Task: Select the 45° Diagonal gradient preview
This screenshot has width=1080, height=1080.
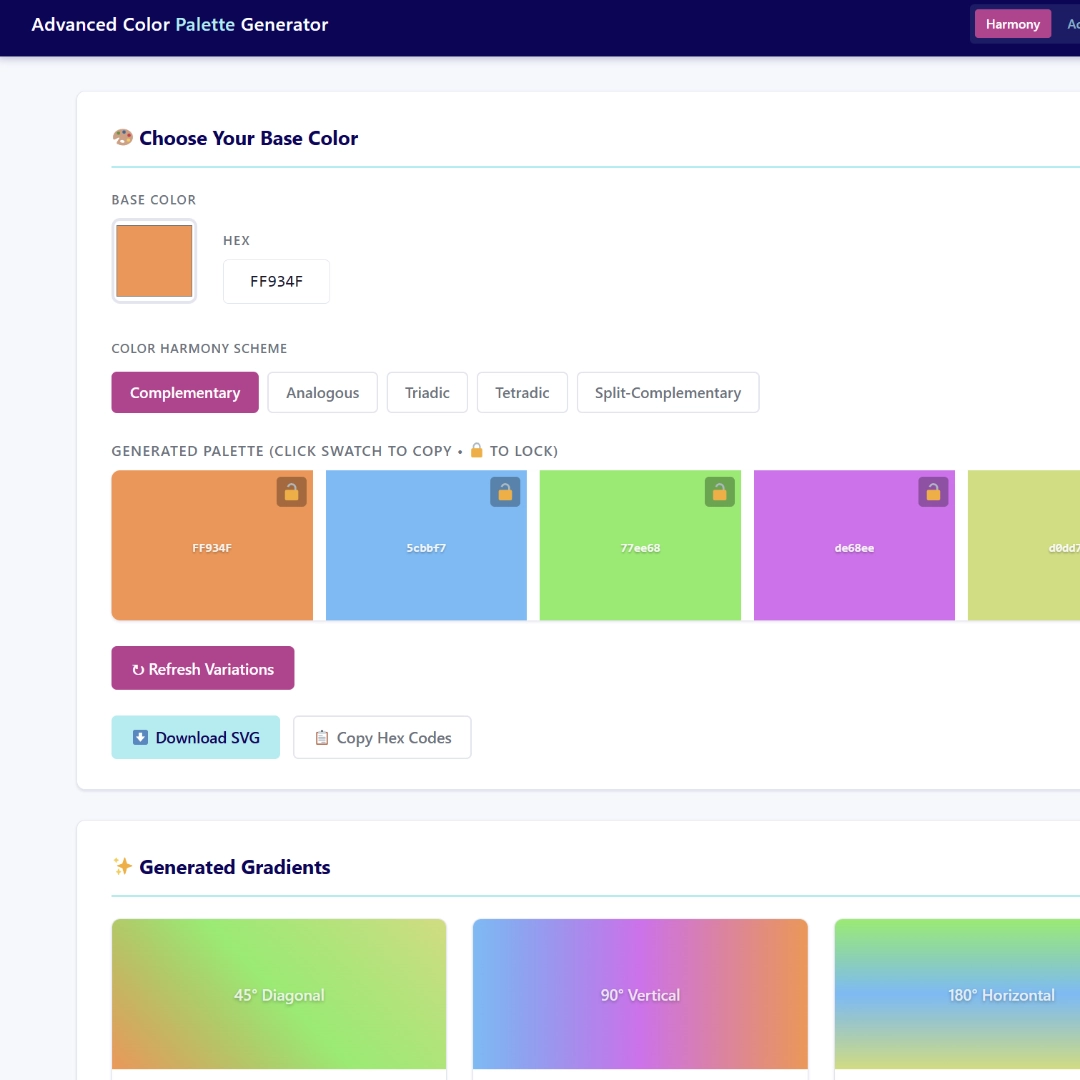Action: tap(279, 994)
